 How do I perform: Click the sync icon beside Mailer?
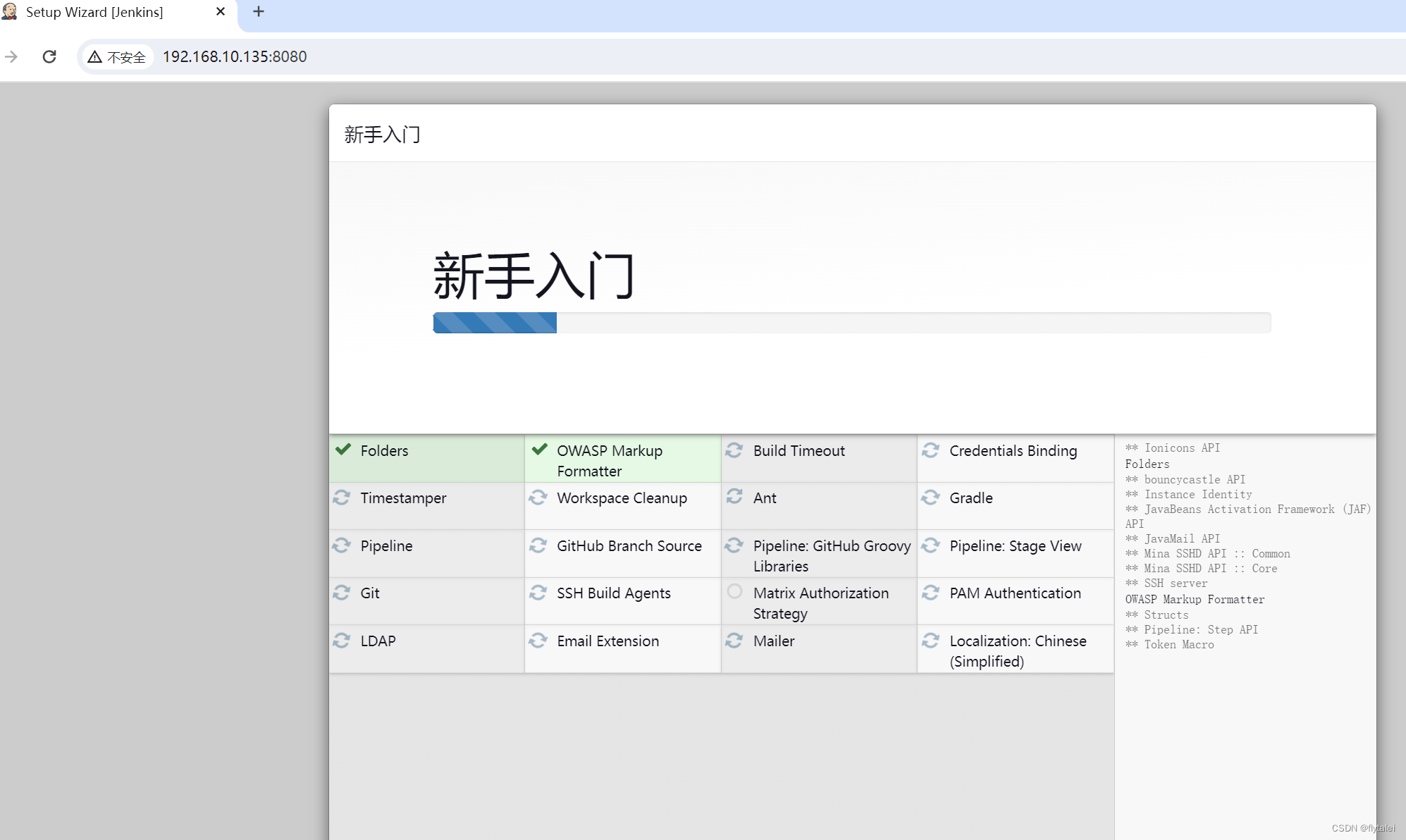734,641
